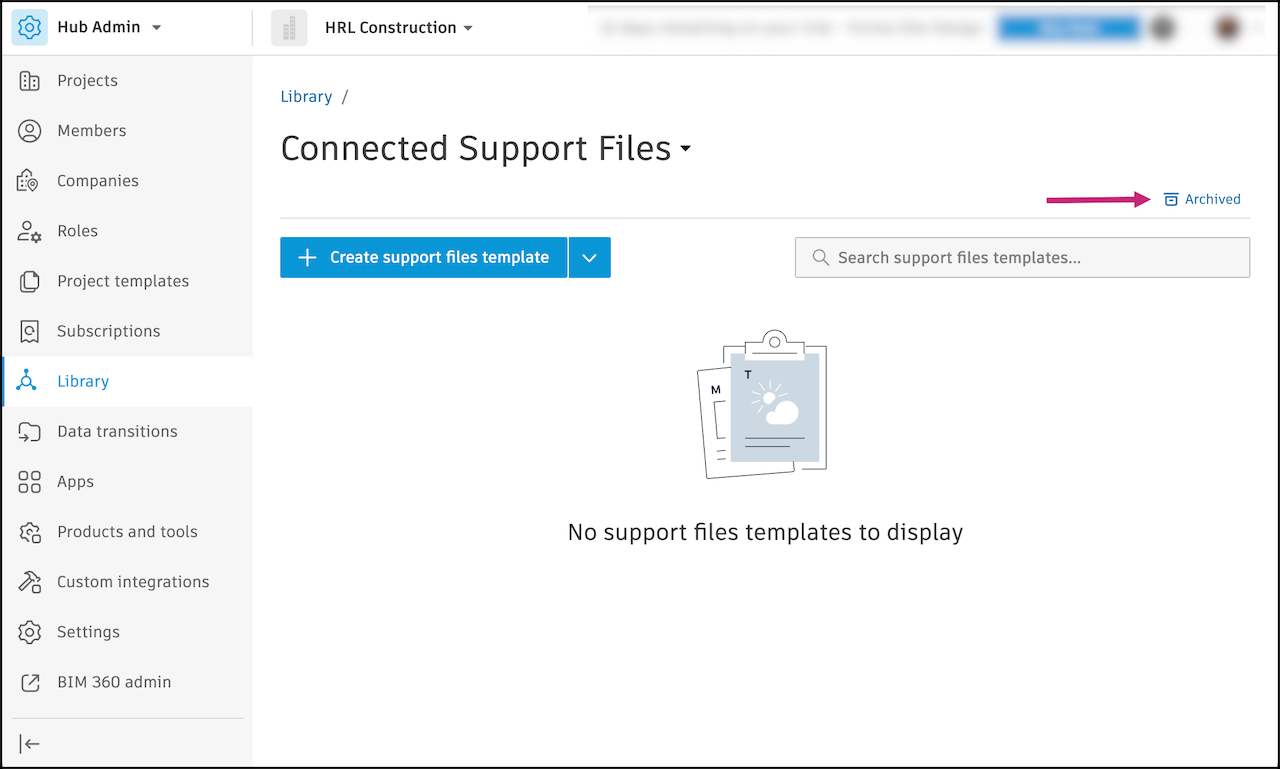1280x769 pixels.
Task: Navigate back using the Library breadcrumb
Action: [306, 96]
